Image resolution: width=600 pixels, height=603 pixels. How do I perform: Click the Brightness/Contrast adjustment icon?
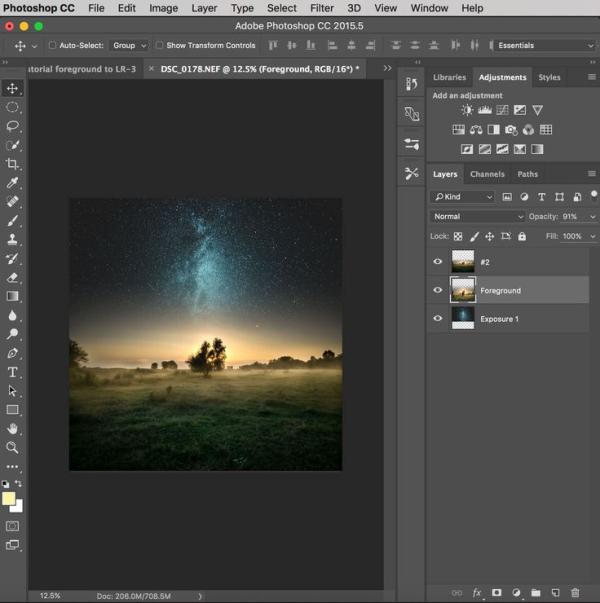coord(467,111)
